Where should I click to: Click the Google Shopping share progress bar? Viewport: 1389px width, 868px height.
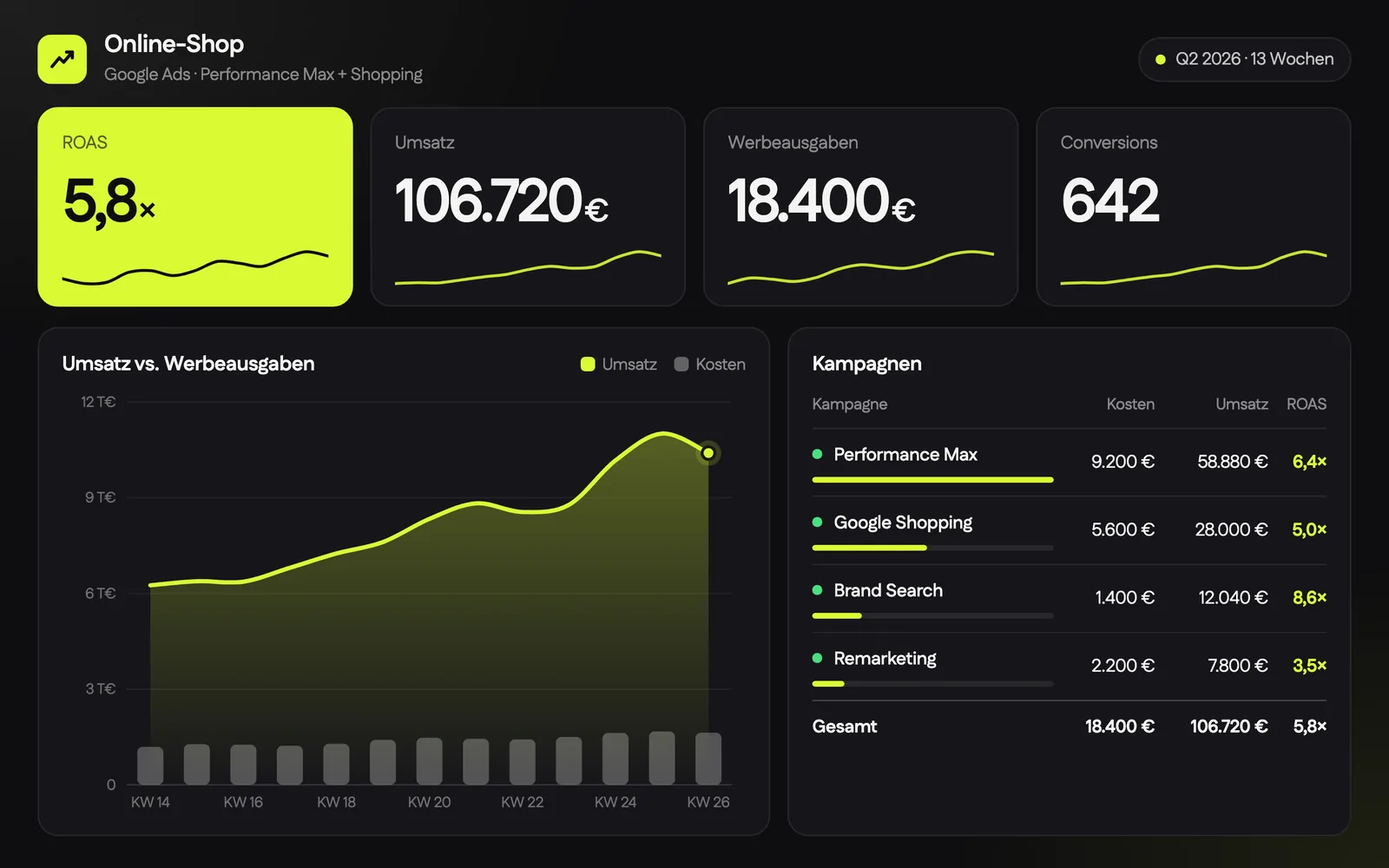(x=932, y=548)
